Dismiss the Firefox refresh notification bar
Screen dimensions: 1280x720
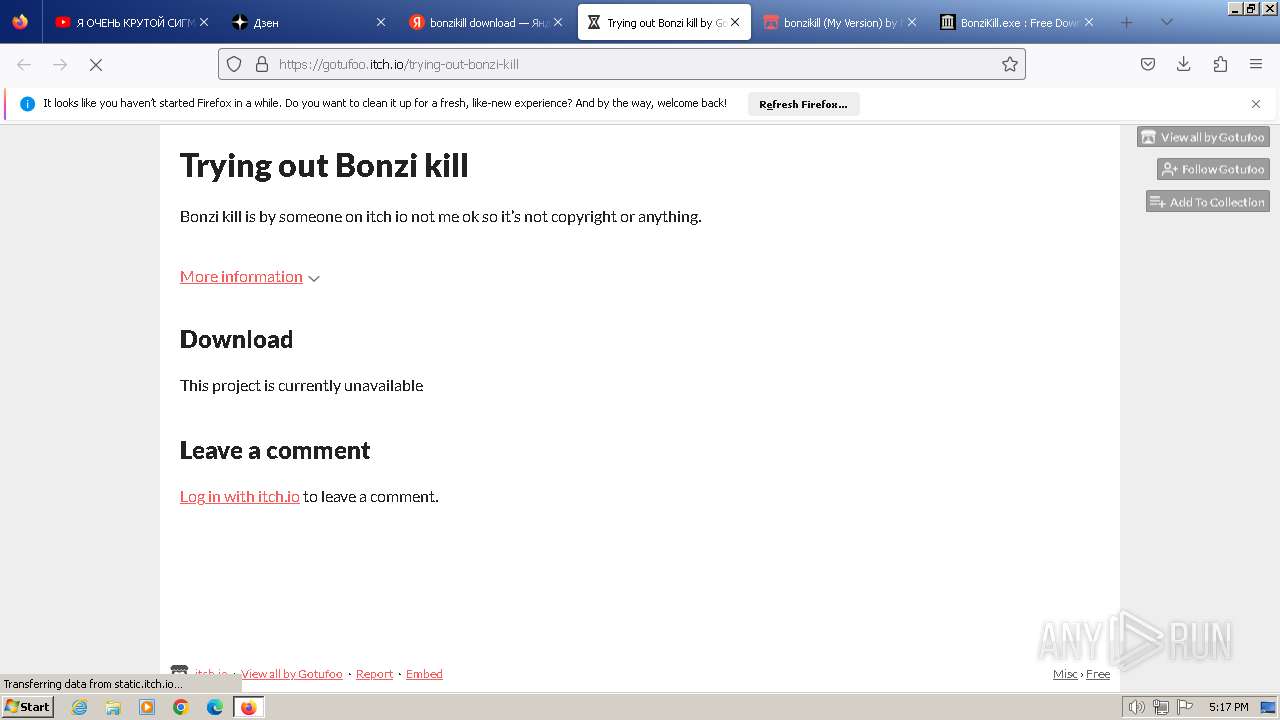click(x=1256, y=104)
